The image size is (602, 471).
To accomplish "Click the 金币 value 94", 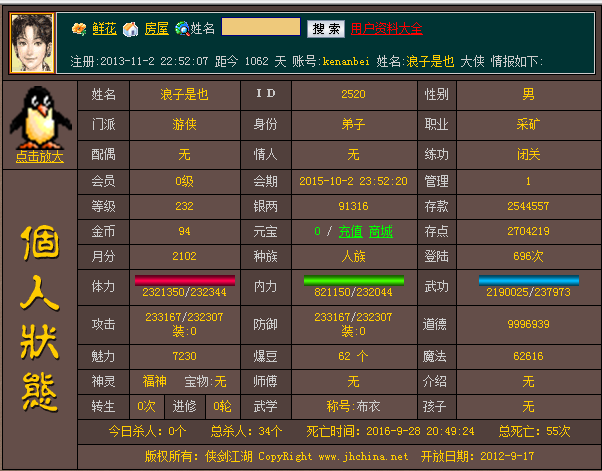I will pyautogui.click(x=184, y=231).
